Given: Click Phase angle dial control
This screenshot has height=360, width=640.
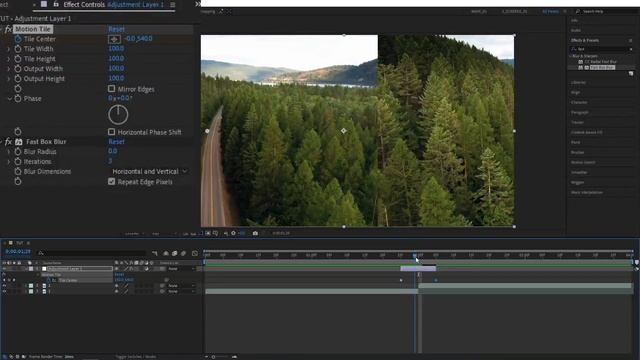Looking at the screenshot, I should tap(118, 114).
